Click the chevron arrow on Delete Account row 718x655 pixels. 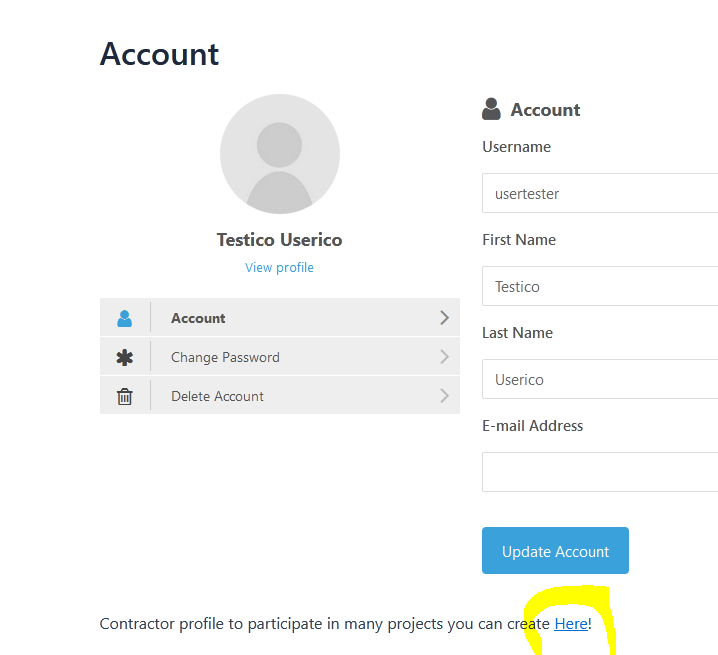pos(444,395)
